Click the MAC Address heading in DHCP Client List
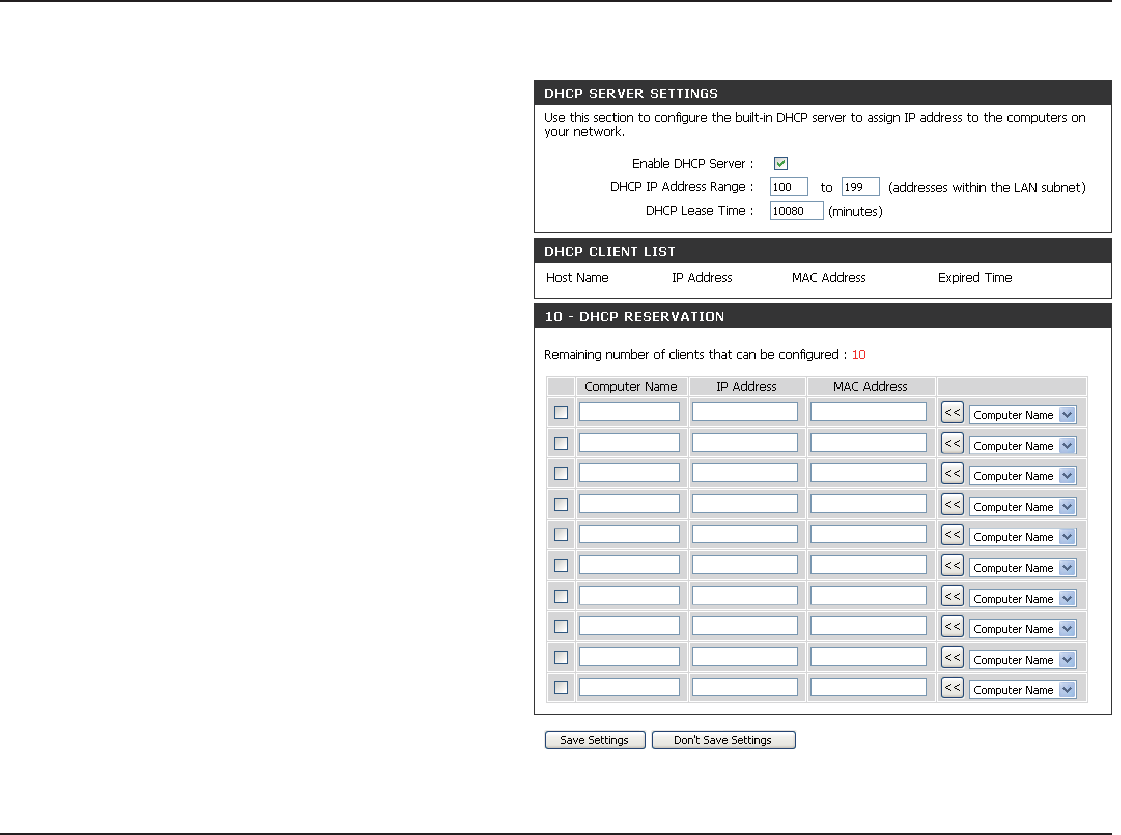Screen dimensions: 1121x835 pos(829,277)
